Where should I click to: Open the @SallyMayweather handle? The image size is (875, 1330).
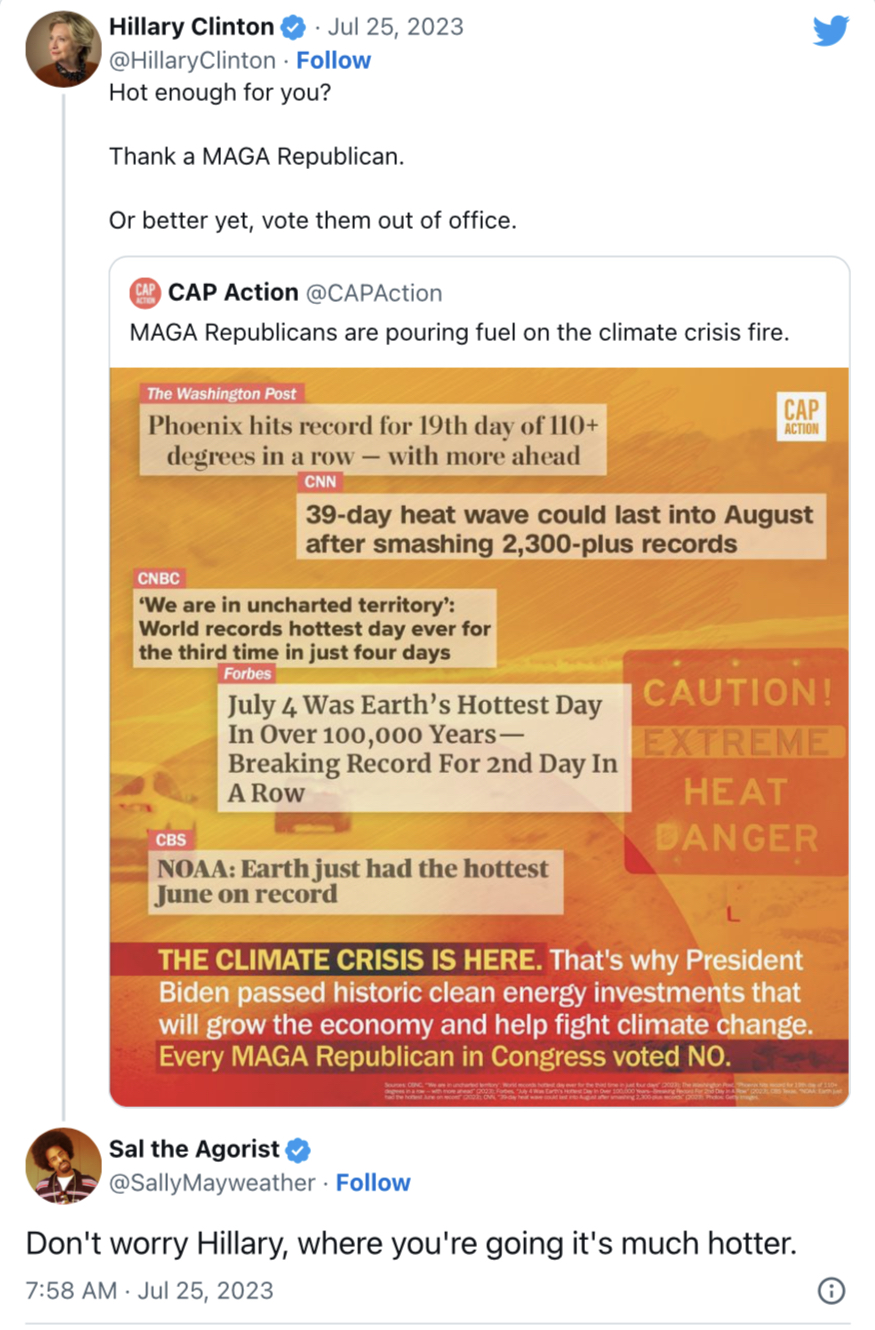(212, 1182)
